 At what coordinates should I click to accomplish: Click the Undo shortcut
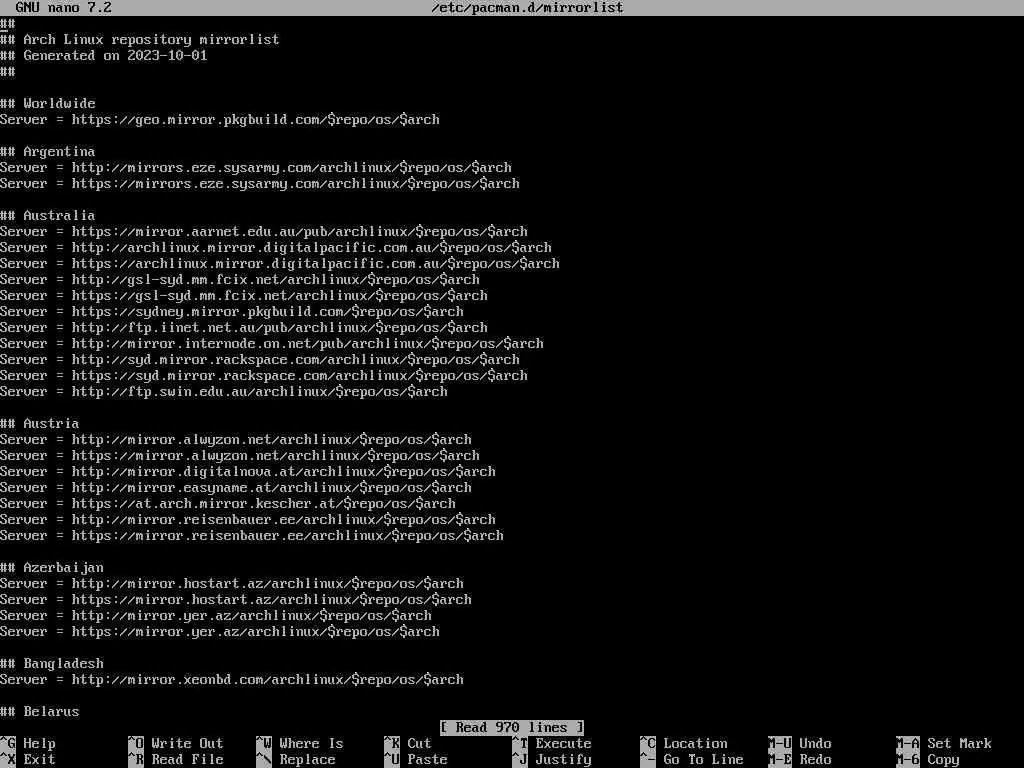[x=800, y=743]
